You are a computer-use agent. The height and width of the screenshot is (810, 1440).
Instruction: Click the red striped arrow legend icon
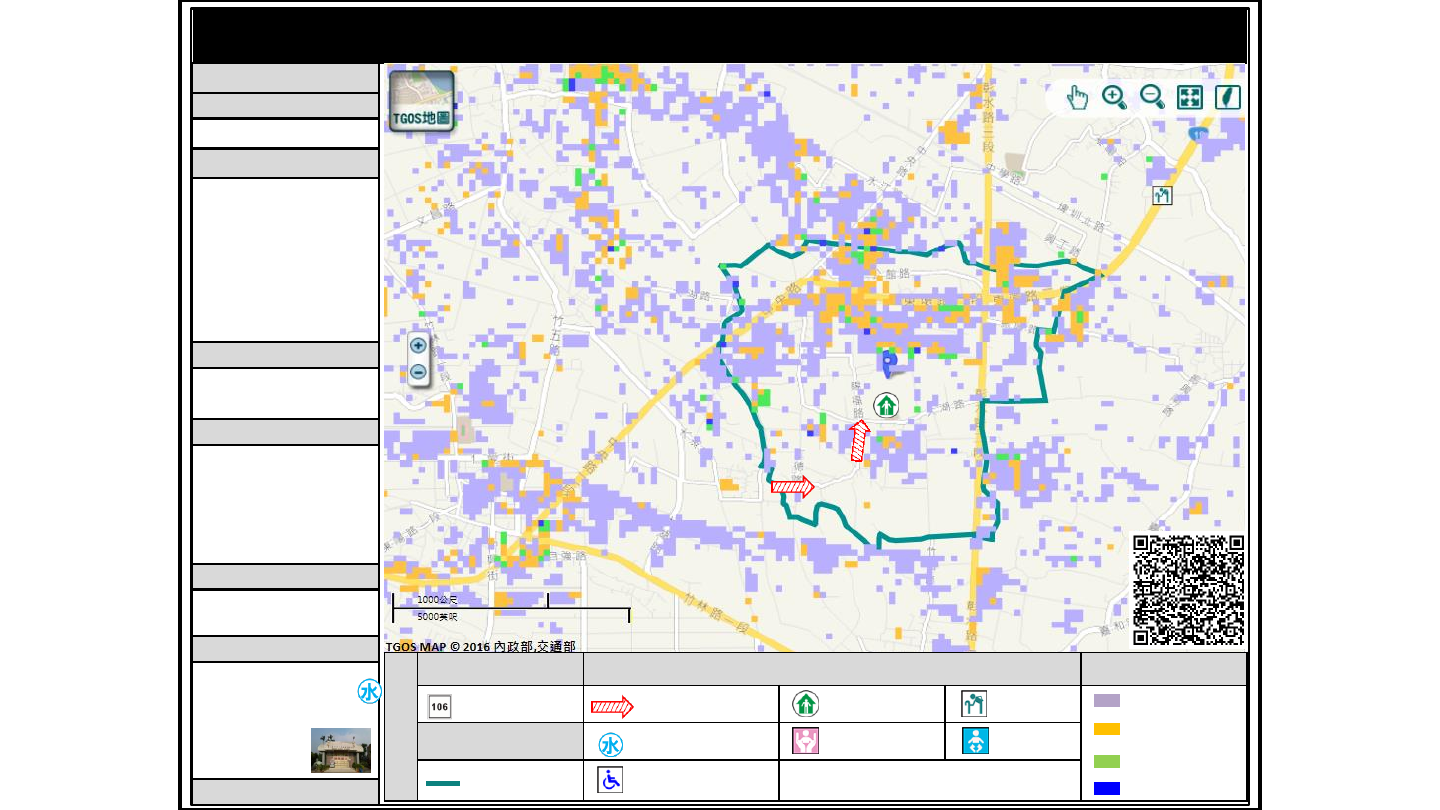tap(612, 707)
